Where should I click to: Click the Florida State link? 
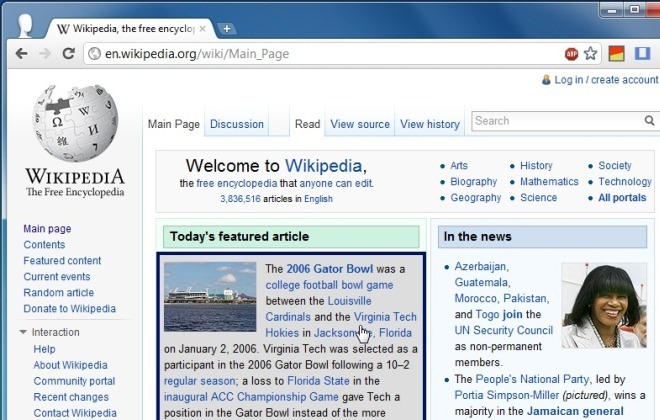318,381
